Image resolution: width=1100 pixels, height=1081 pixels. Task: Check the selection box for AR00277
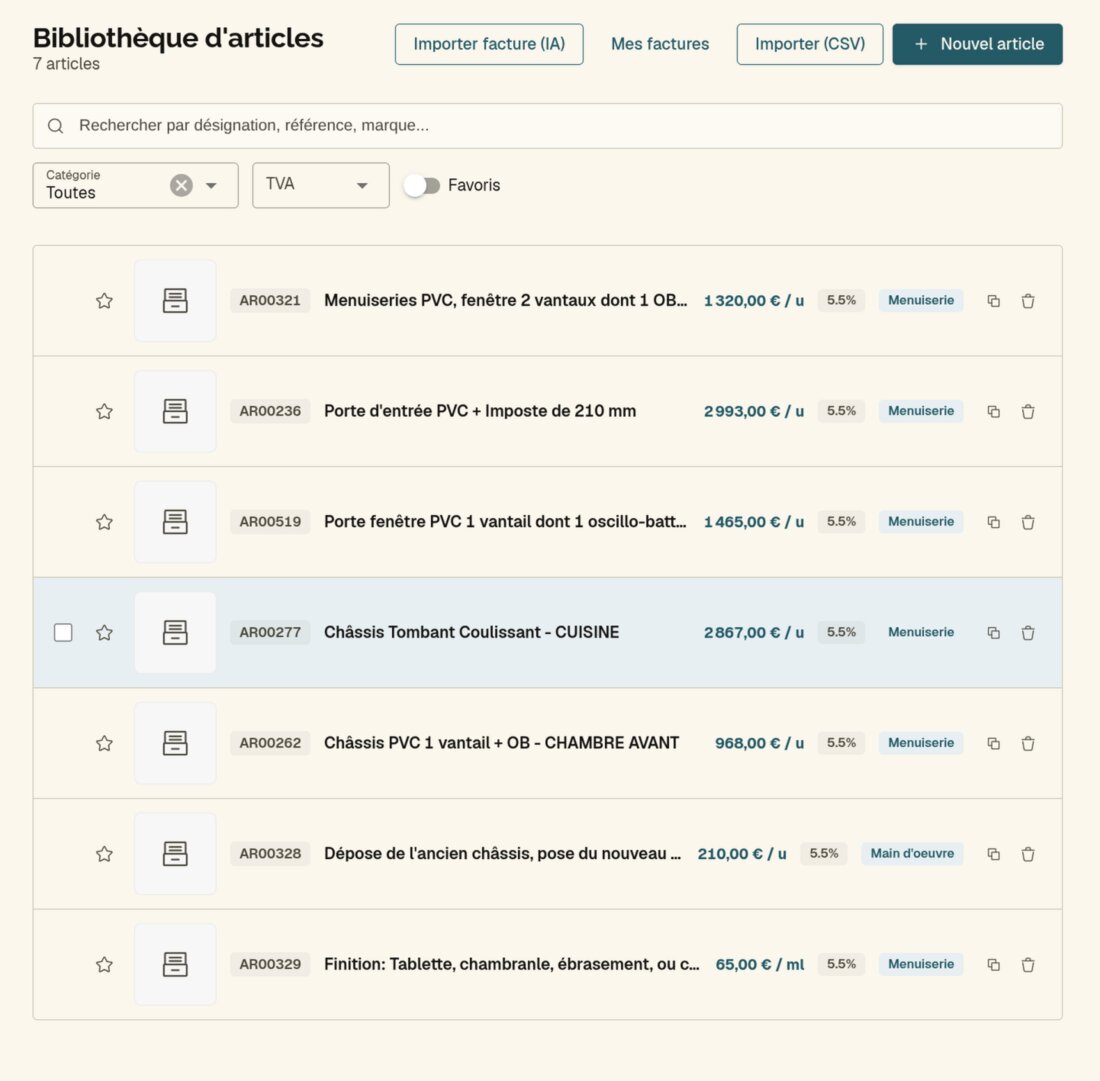tap(63, 633)
